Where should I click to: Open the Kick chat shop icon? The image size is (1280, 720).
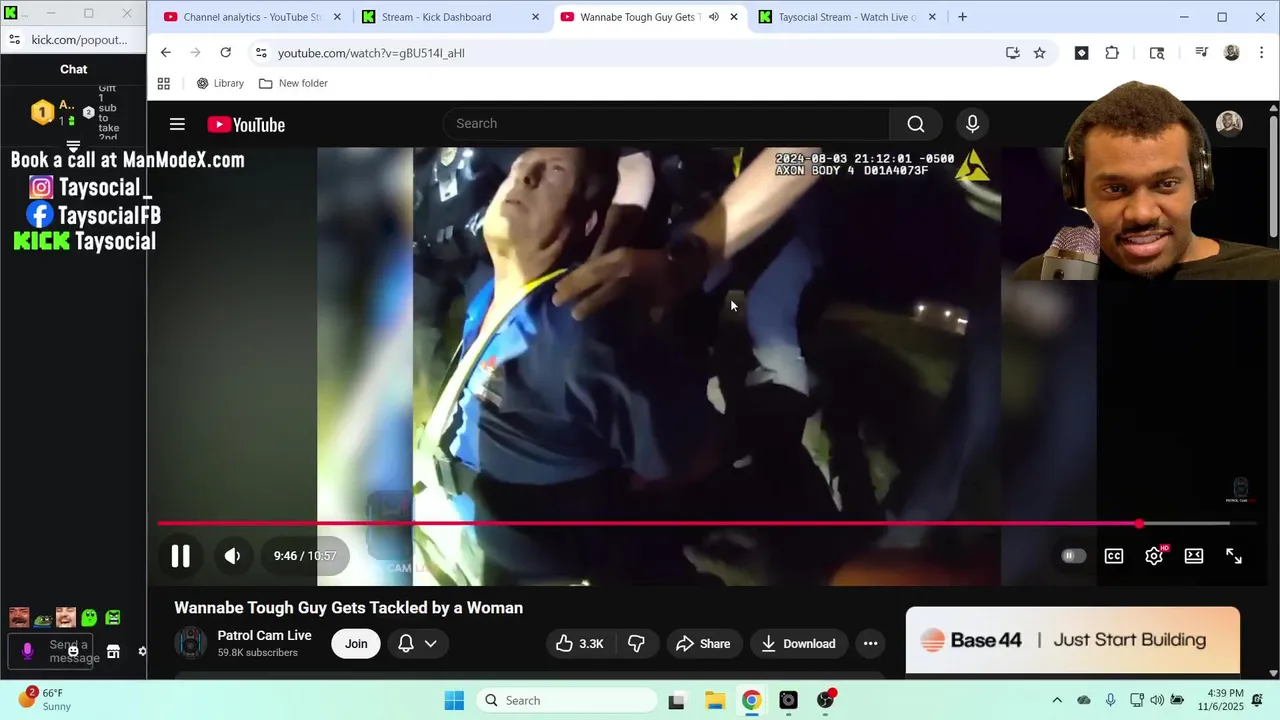[113, 651]
